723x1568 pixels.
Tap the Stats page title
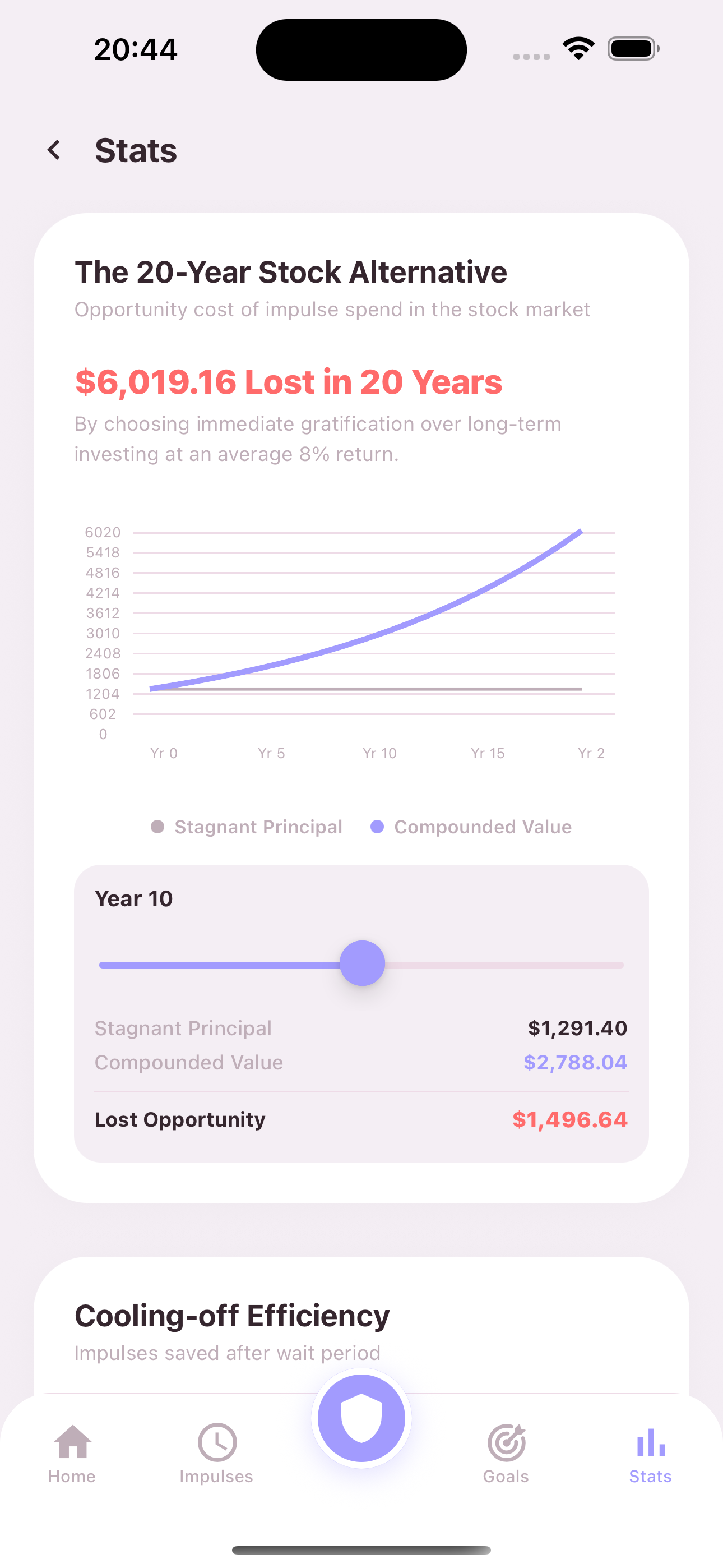136,150
